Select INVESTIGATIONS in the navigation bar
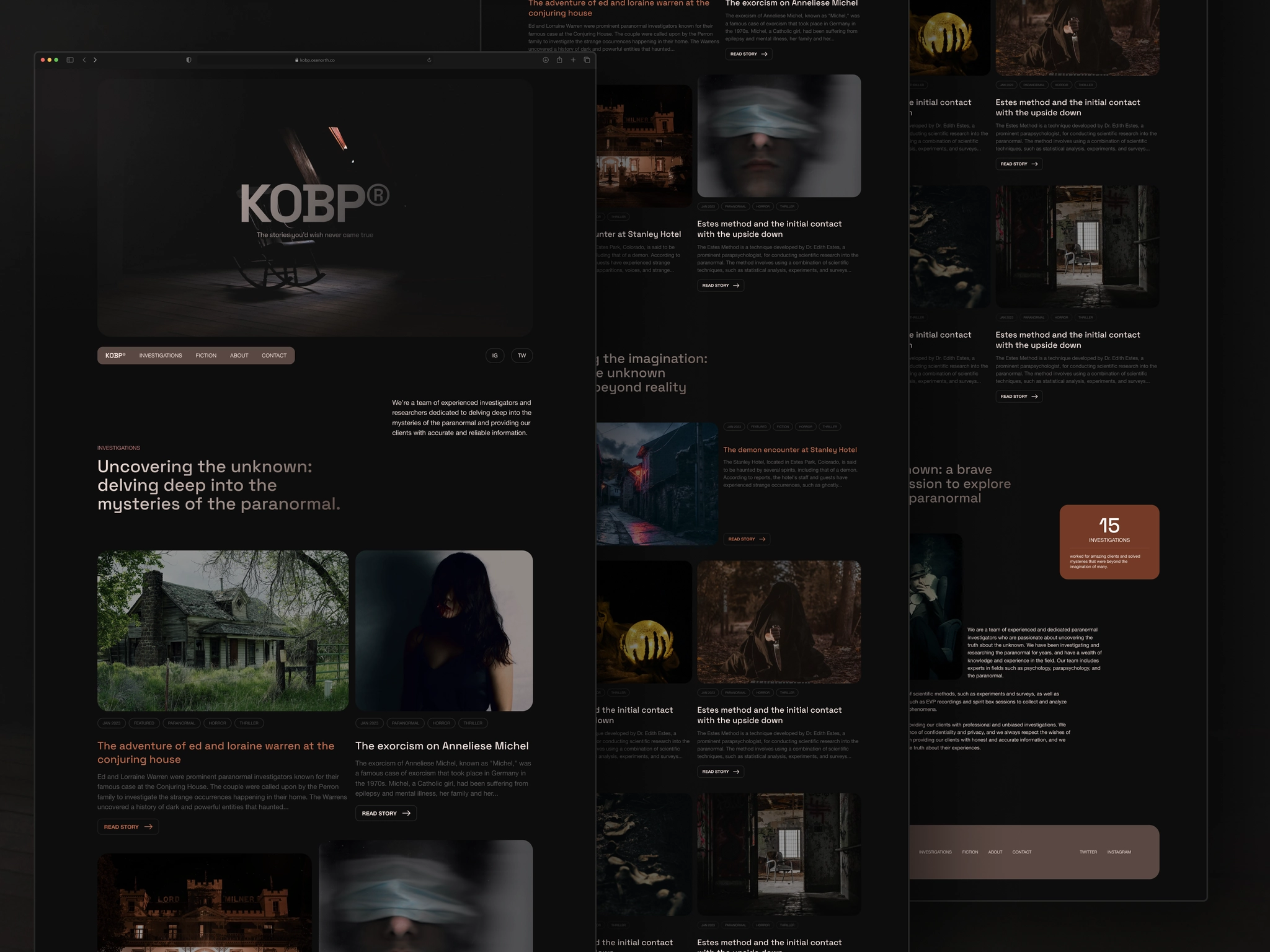This screenshot has height=952, width=1270. 160,355
